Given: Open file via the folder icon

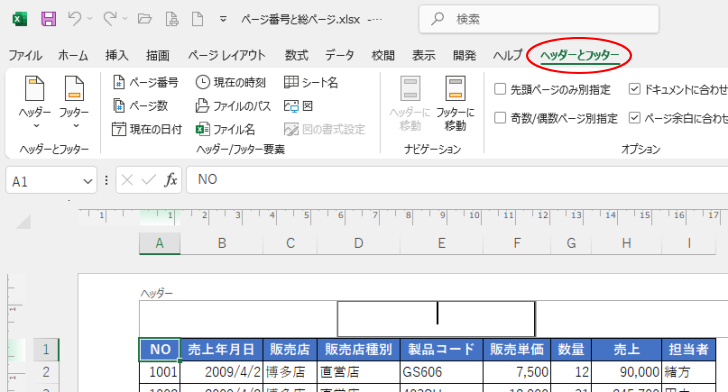Looking at the screenshot, I should 145,19.
